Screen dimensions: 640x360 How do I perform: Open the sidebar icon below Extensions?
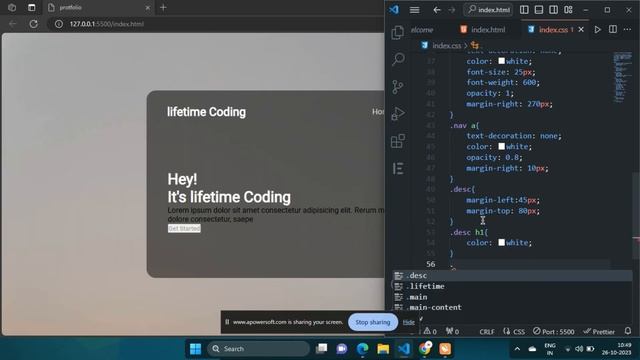(398, 168)
